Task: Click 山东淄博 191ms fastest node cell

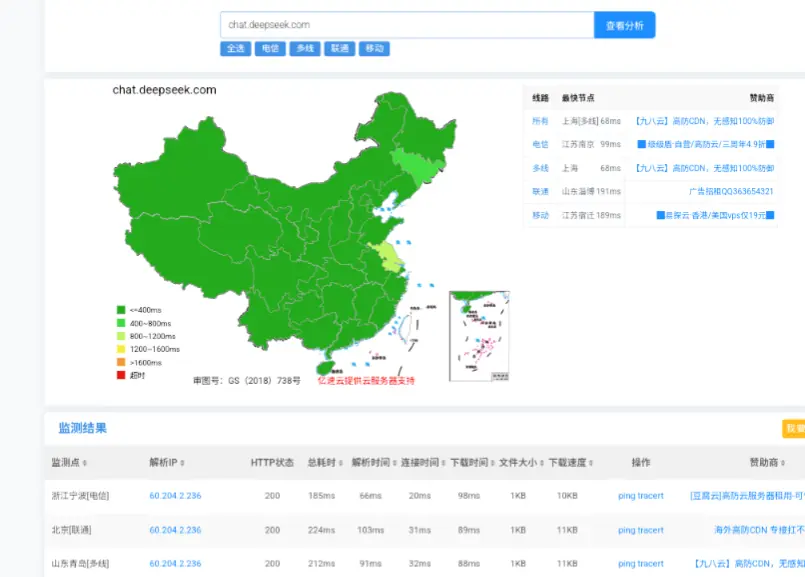Action: pyautogui.click(x=591, y=191)
